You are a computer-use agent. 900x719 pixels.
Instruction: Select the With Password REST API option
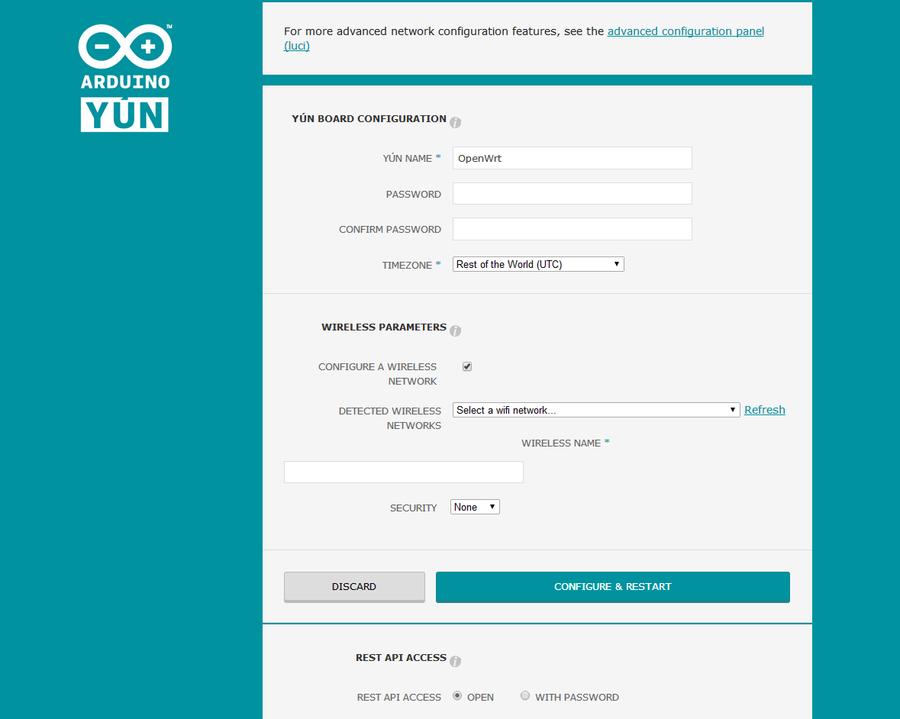pyautogui.click(x=525, y=696)
